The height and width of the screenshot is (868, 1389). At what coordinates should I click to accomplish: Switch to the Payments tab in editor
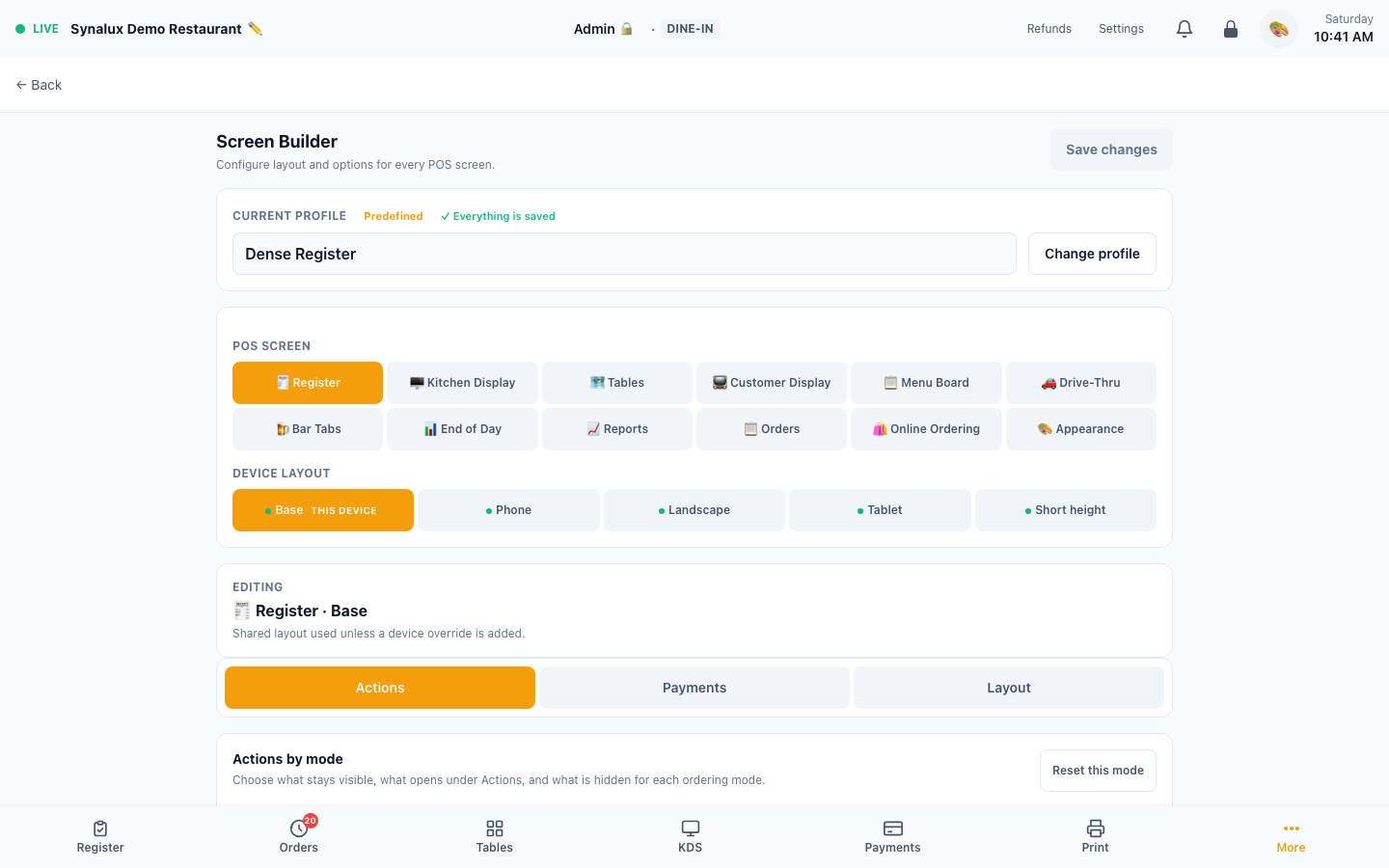(694, 688)
